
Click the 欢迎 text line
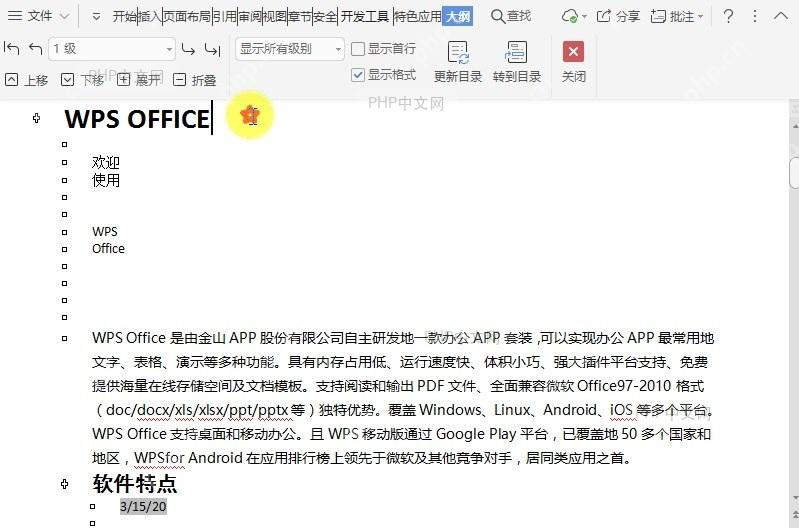105,163
